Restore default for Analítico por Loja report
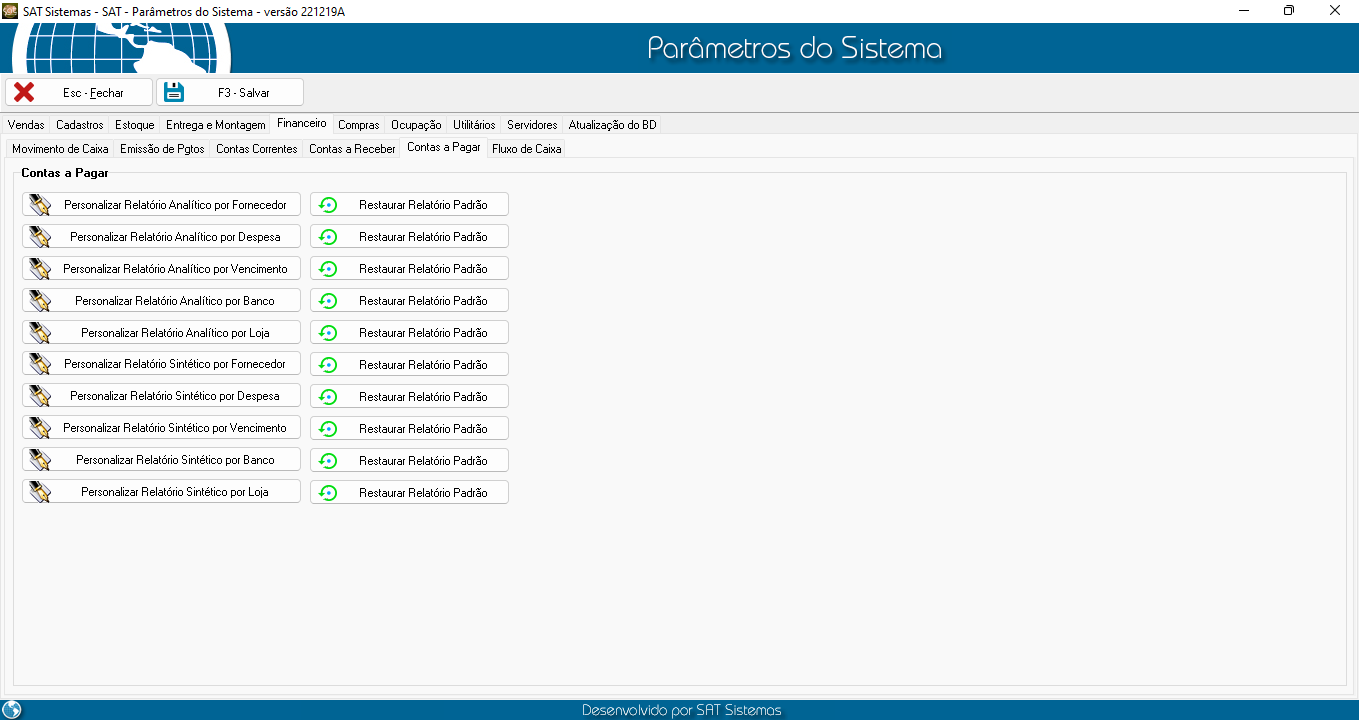1359x720 pixels. click(x=409, y=333)
